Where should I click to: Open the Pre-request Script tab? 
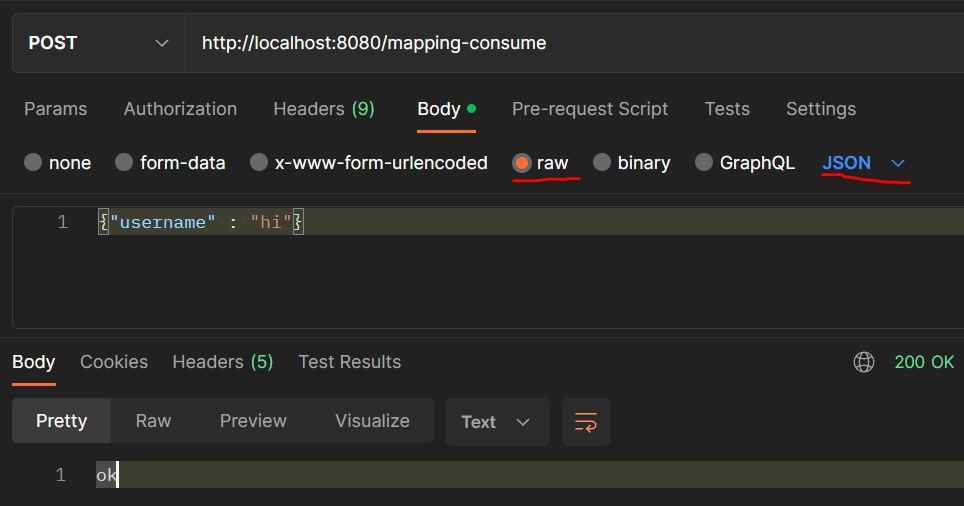(x=590, y=109)
